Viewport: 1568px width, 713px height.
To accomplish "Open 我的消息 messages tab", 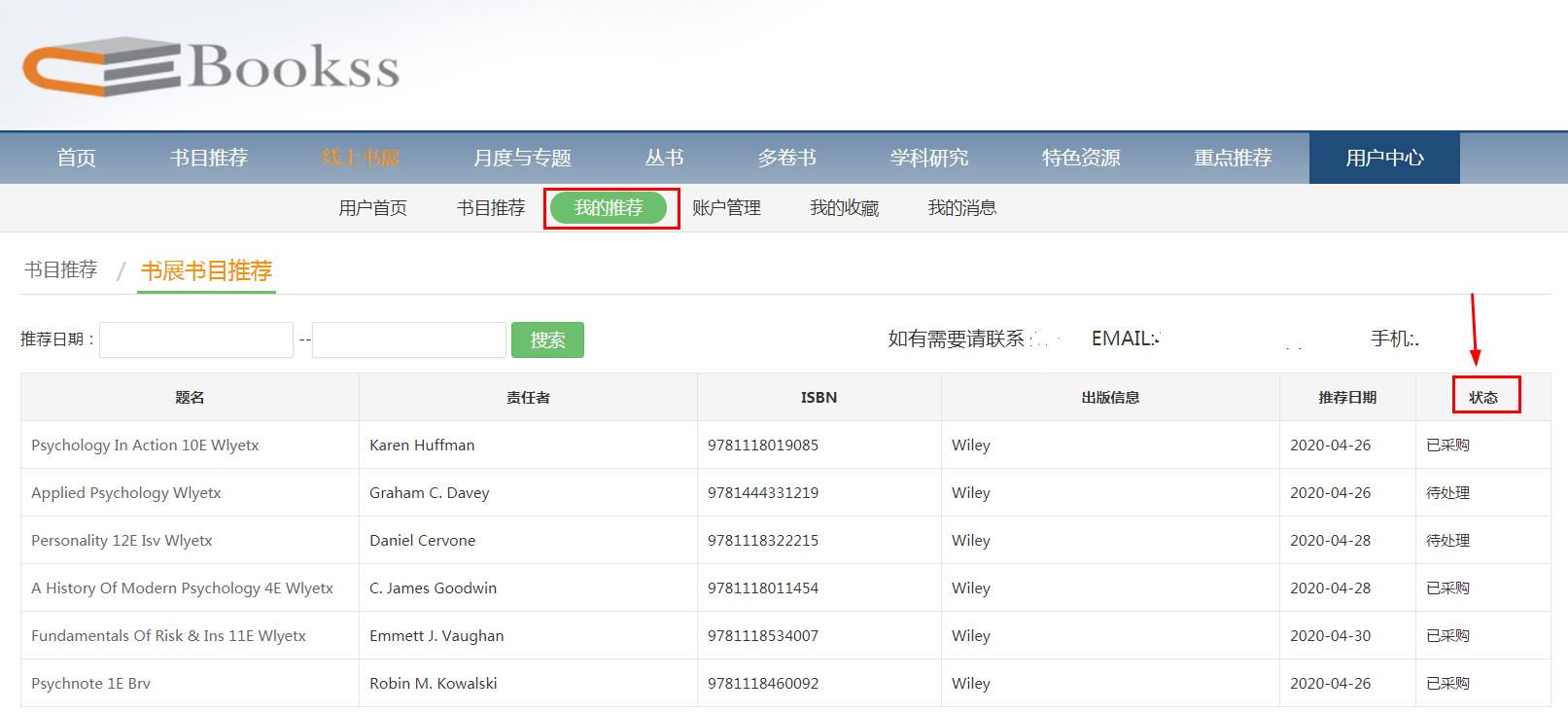I will pyautogui.click(x=961, y=208).
